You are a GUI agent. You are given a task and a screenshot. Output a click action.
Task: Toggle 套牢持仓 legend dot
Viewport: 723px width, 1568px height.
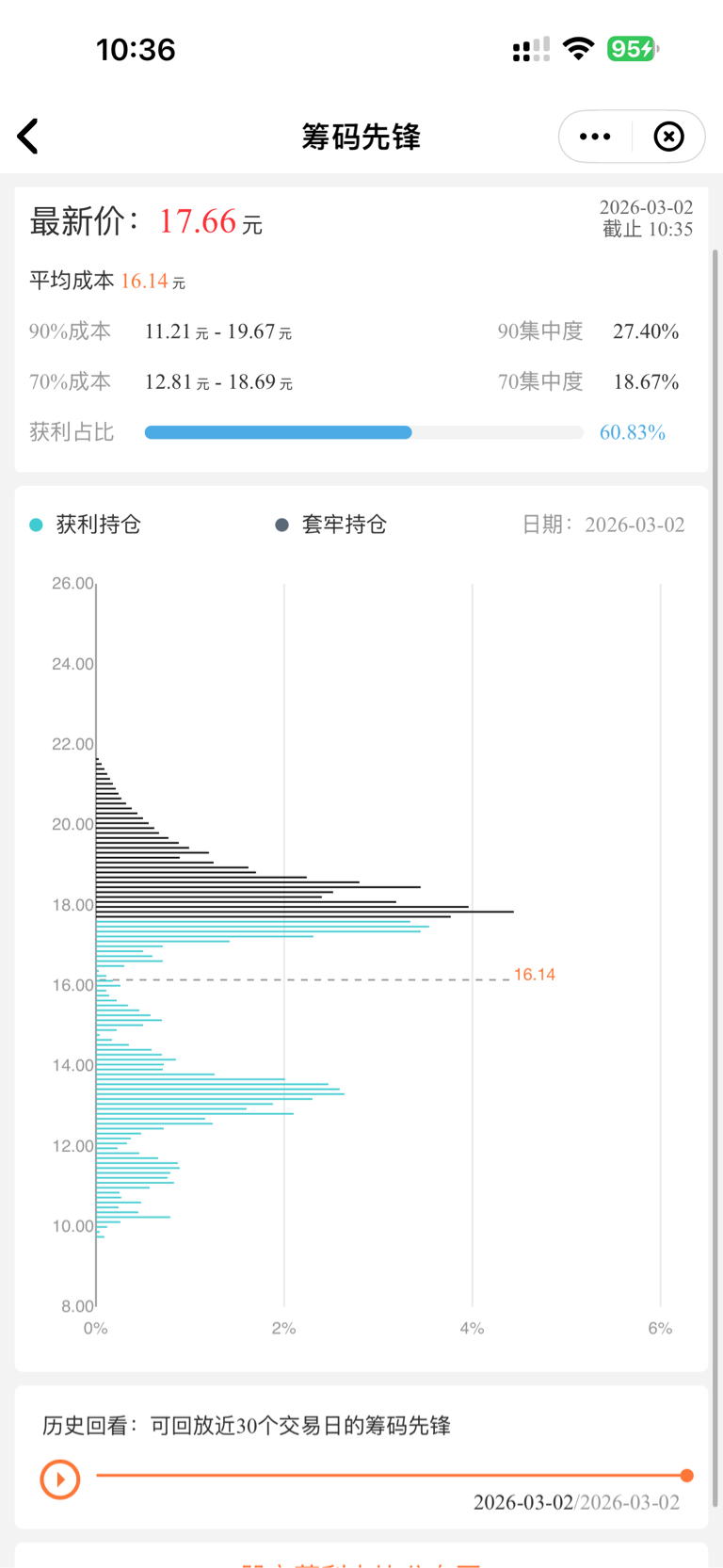(x=281, y=525)
